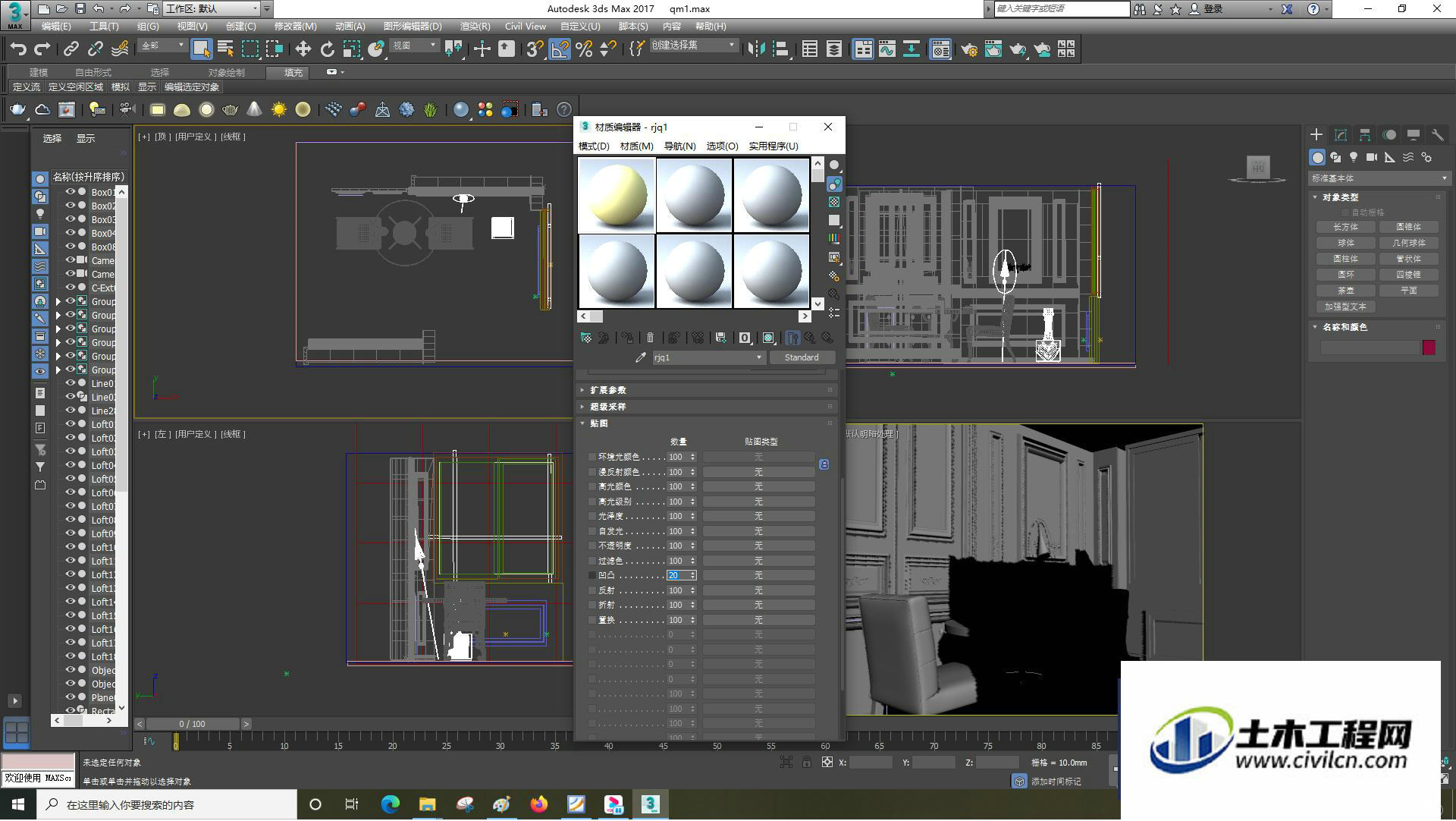Switch to the 建模 ribbon tab
The width and height of the screenshot is (1456, 821).
tap(39, 73)
